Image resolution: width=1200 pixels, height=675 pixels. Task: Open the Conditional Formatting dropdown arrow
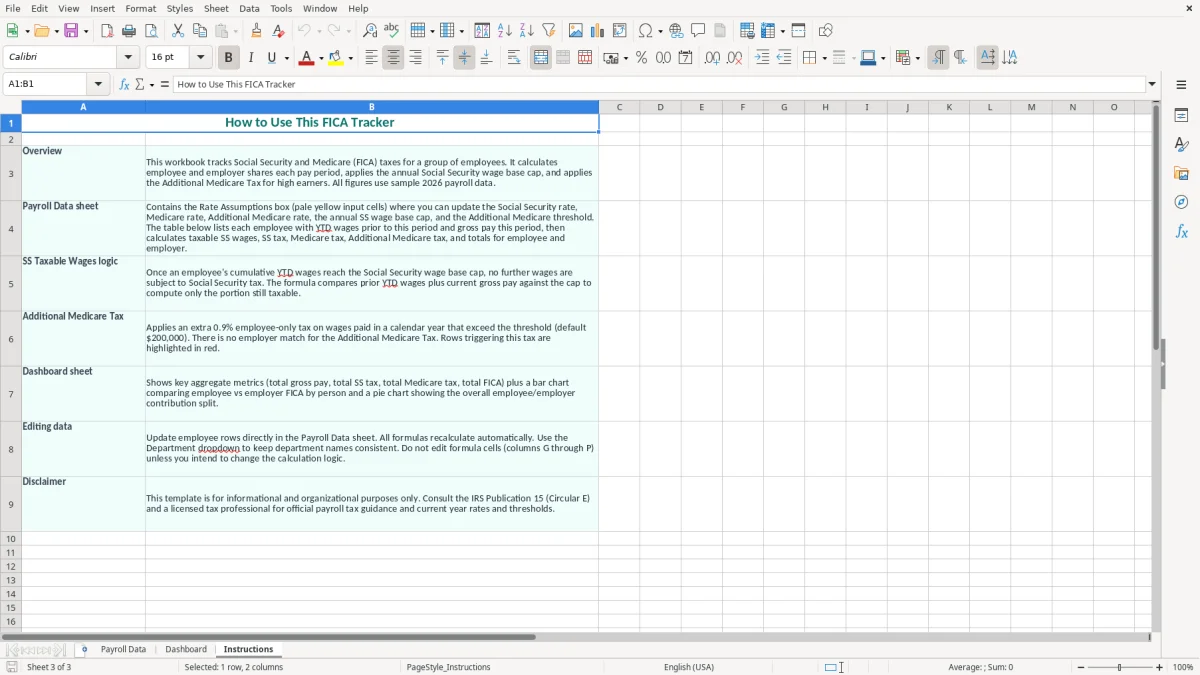click(x=917, y=58)
